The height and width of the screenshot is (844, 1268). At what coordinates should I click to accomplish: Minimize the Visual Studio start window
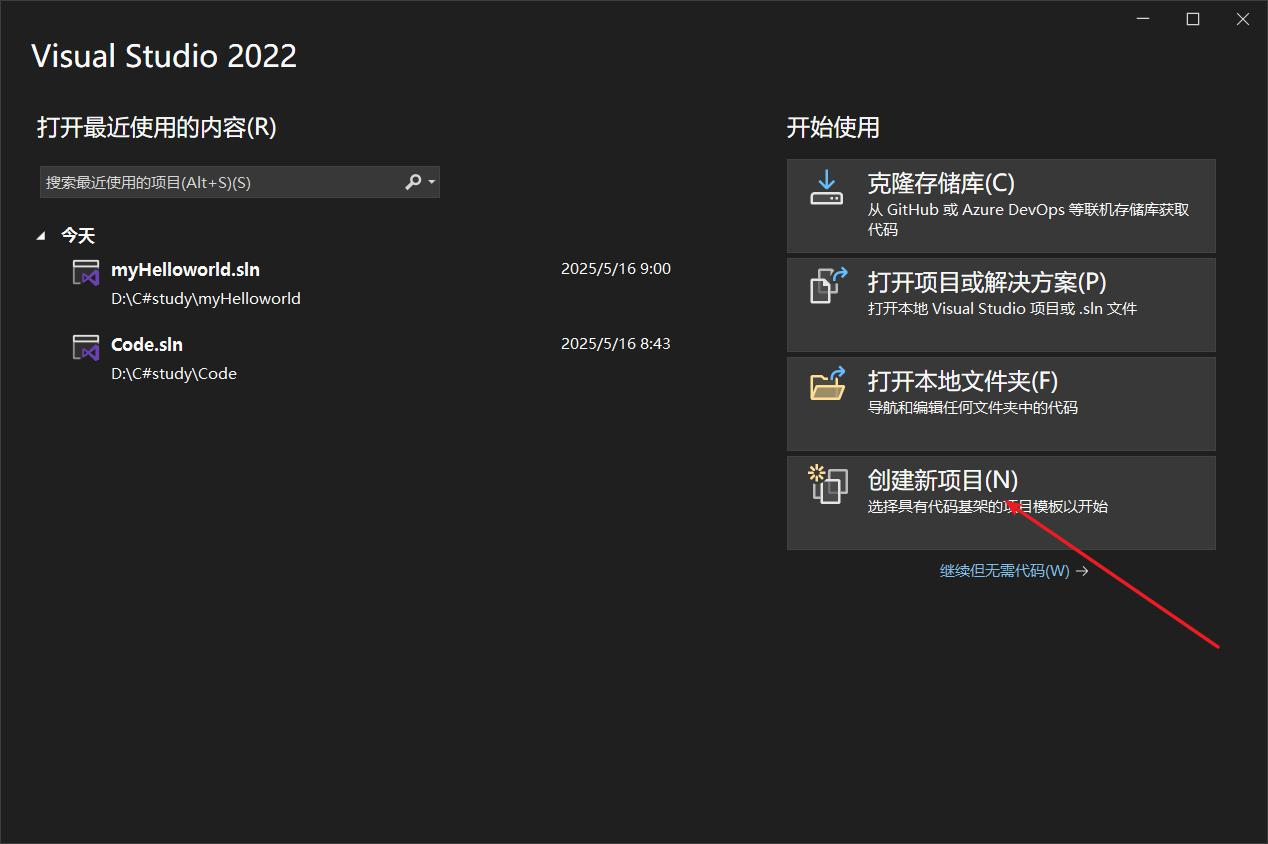coord(1144,19)
